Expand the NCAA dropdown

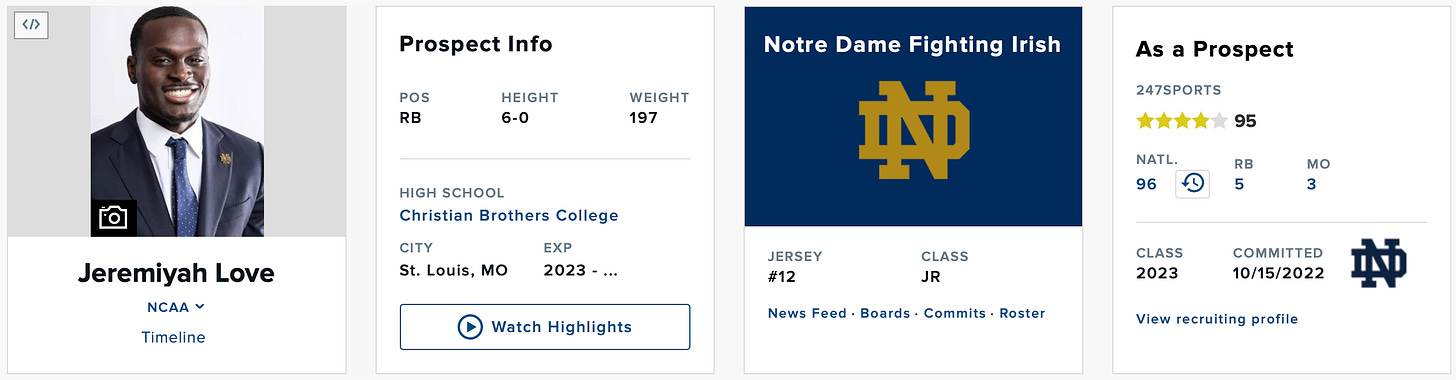[x=176, y=307]
